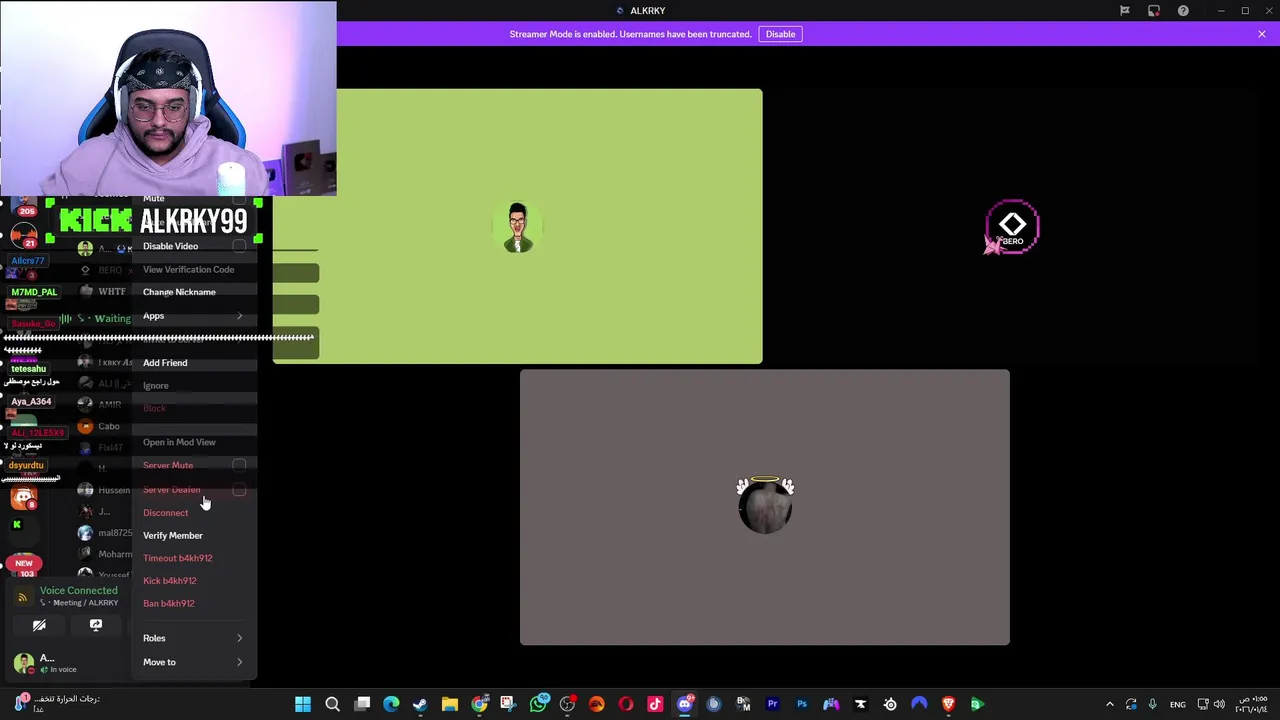Screen dimensions: 1280x720
Task: Open Brave browser from the taskbar
Action: click(x=948, y=704)
